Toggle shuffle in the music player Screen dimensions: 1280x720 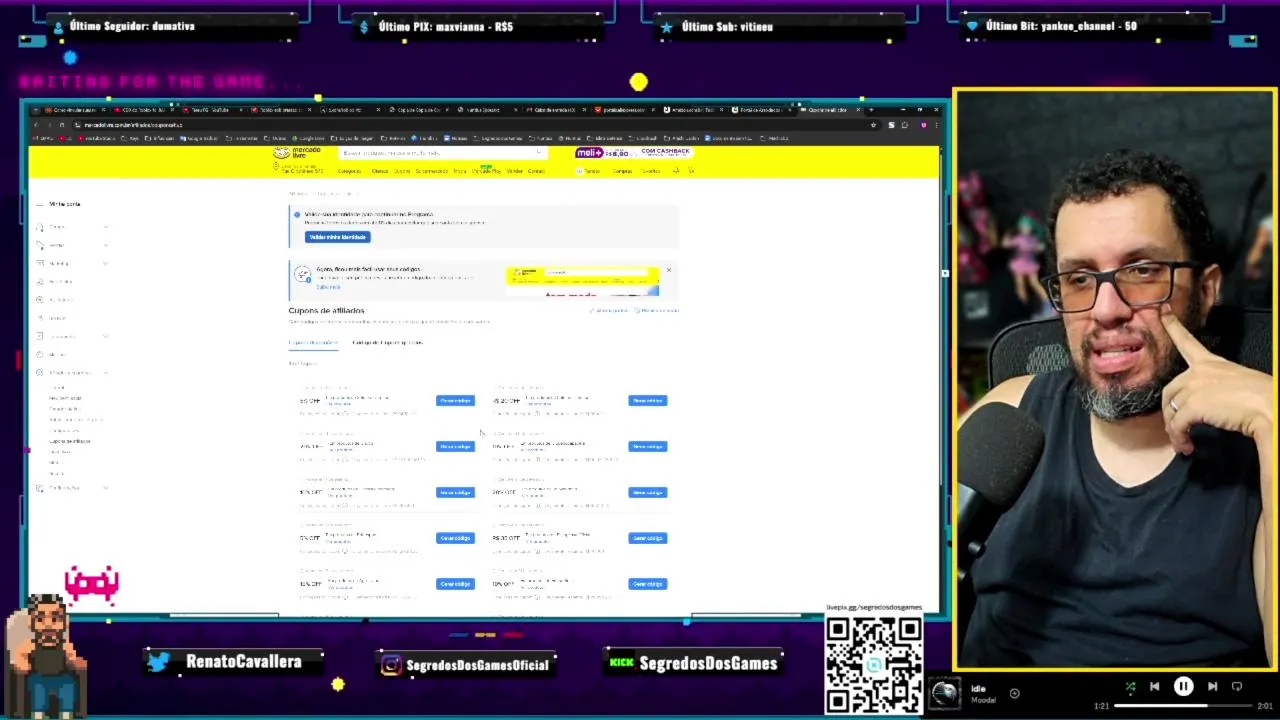(x=1130, y=687)
